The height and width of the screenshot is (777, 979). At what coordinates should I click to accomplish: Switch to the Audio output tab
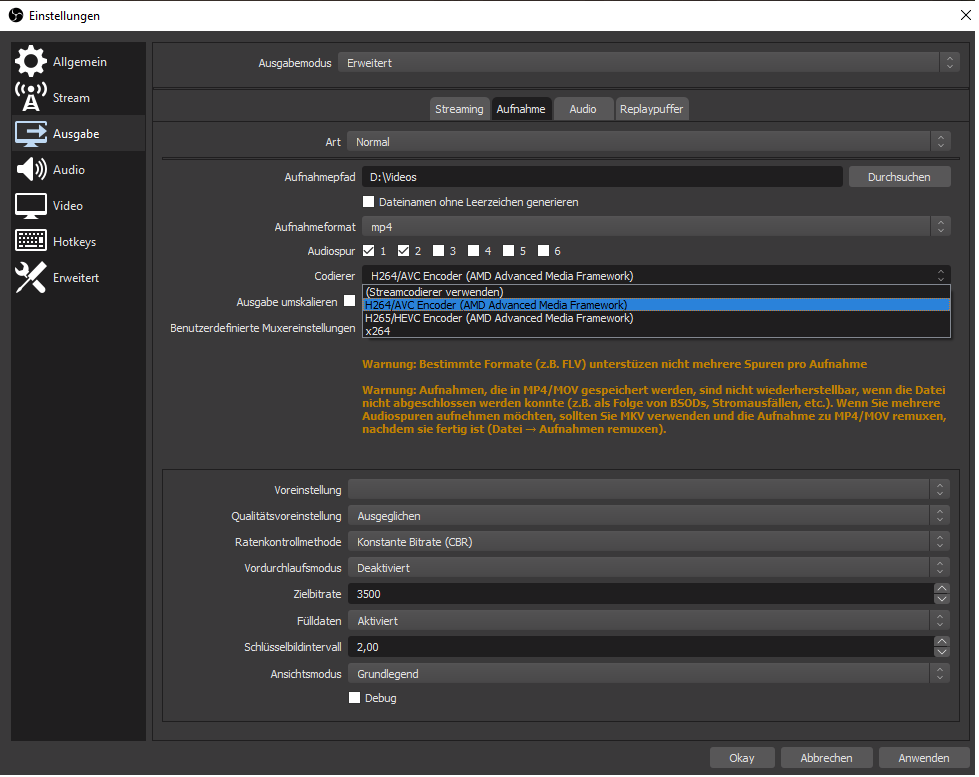583,109
